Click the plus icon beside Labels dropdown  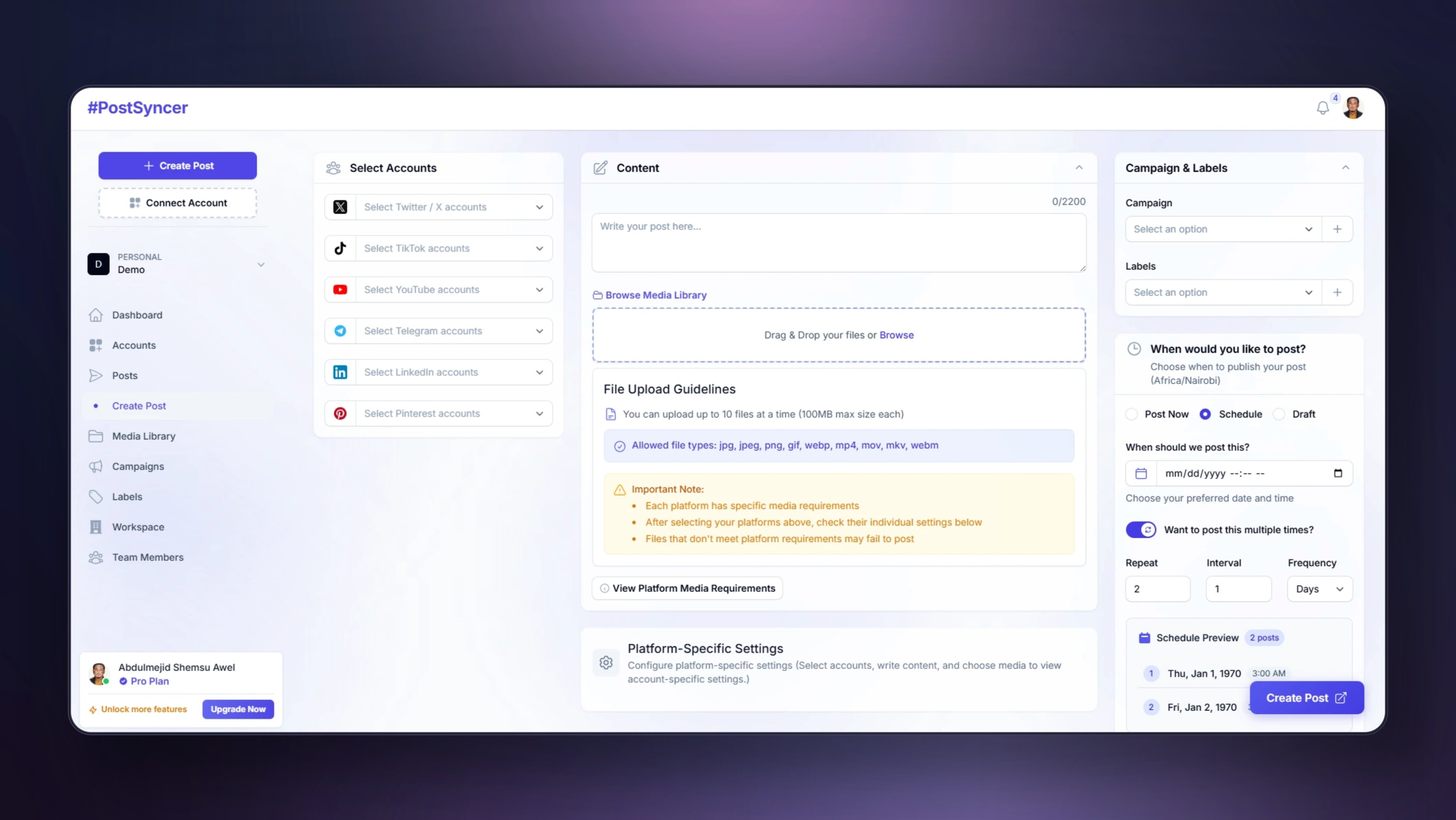(x=1337, y=292)
